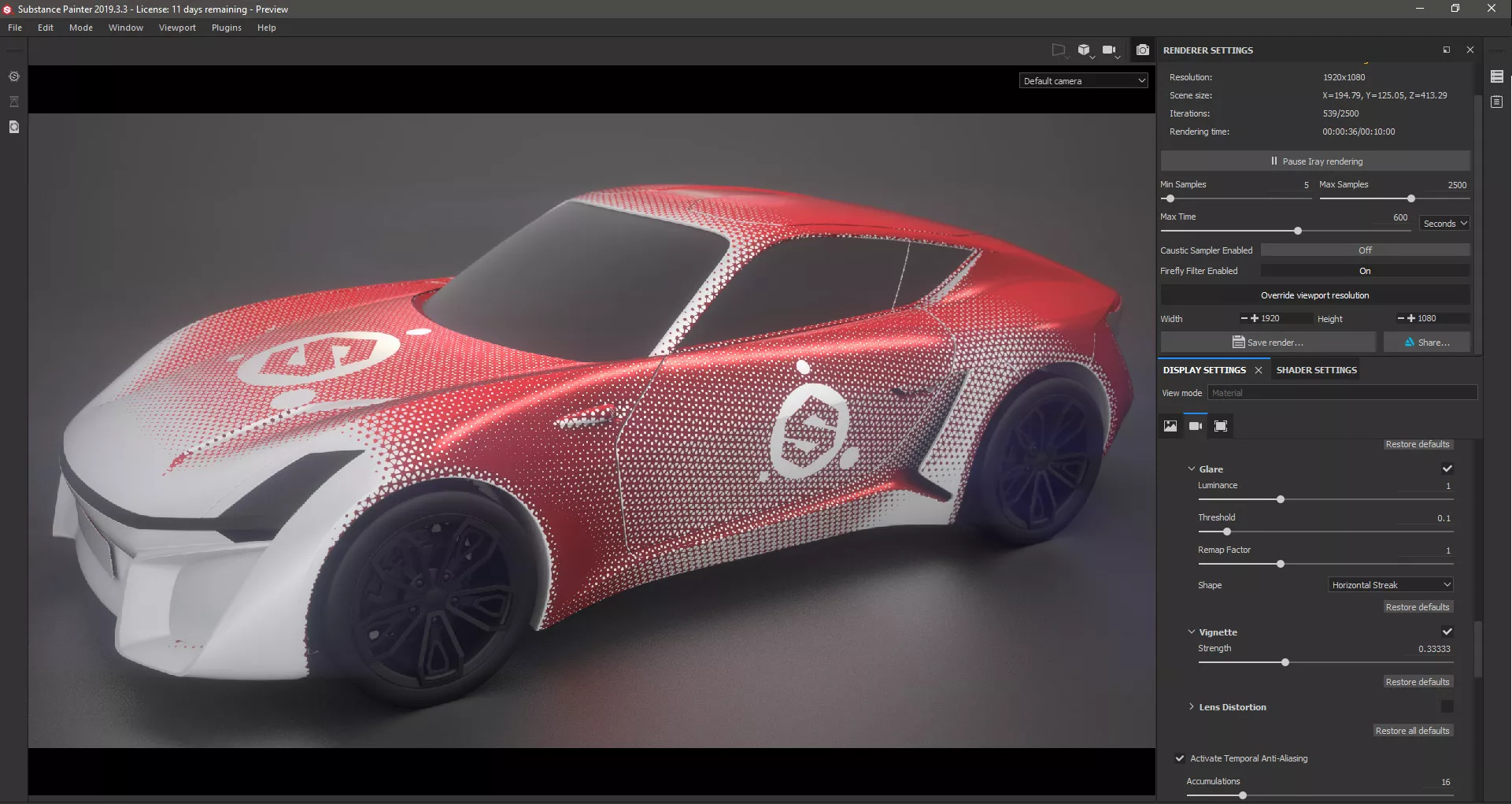Uncheck the Vignette checkbox

1447,632
